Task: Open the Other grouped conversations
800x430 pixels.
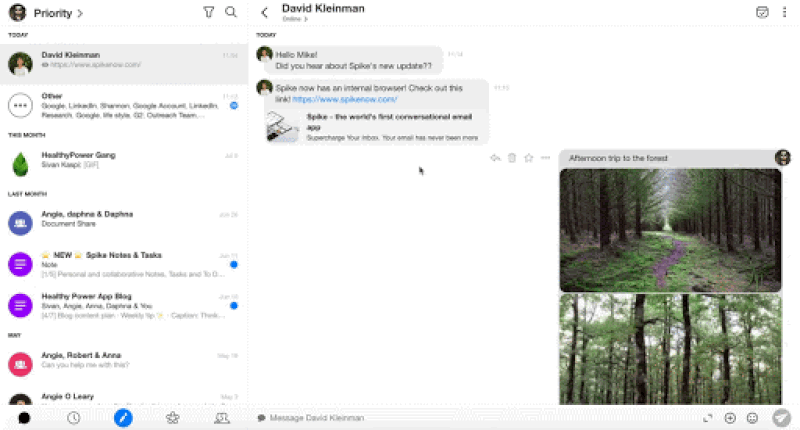Action: click(124, 106)
